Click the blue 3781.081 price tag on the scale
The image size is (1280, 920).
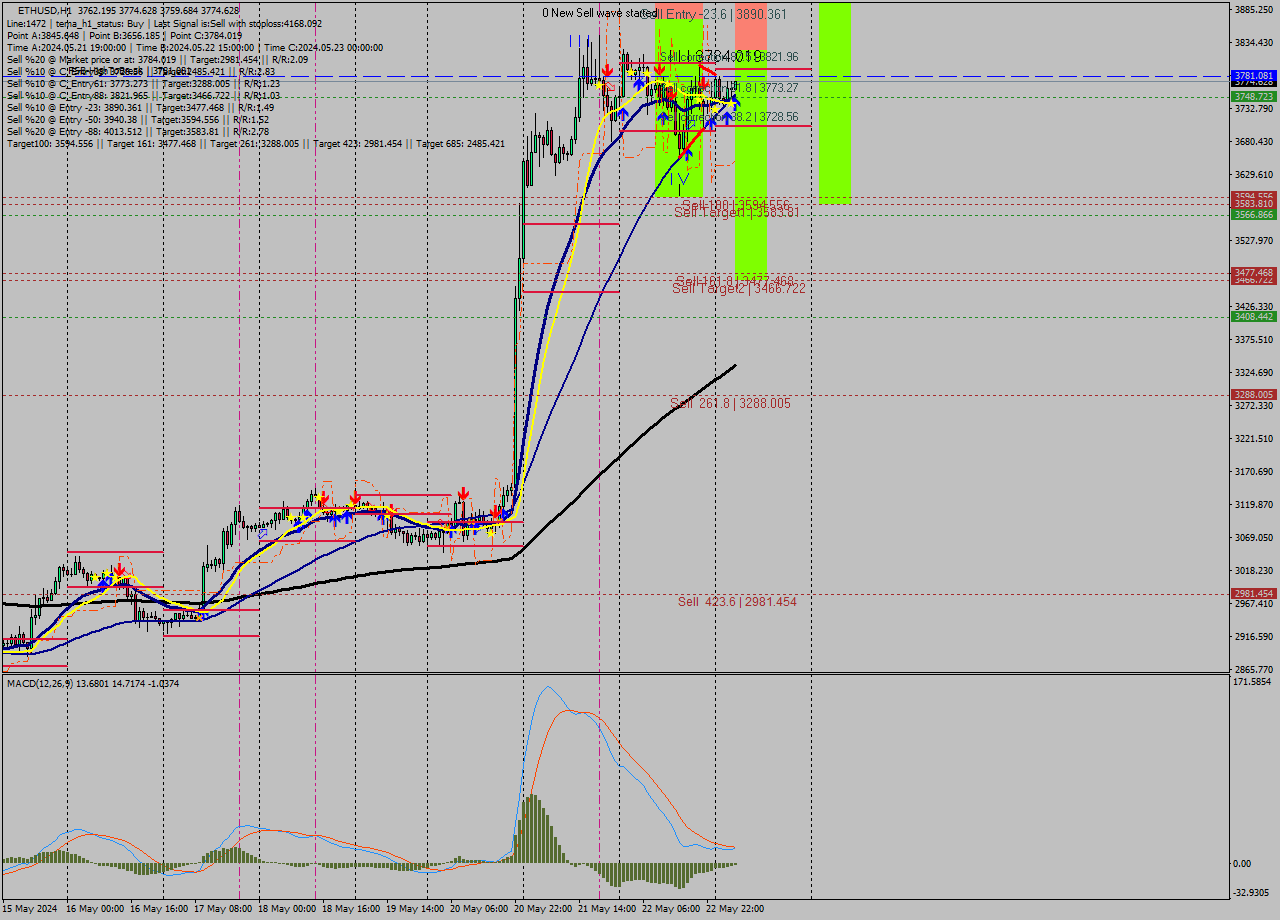tap(1253, 76)
